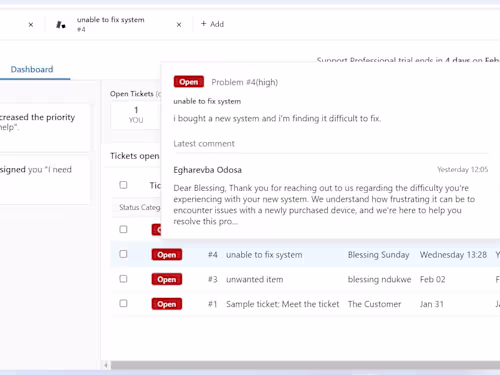Click the Open badge on ticket #1 row
The width and height of the screenshot is (500, 375).
[x=167, y=304]
